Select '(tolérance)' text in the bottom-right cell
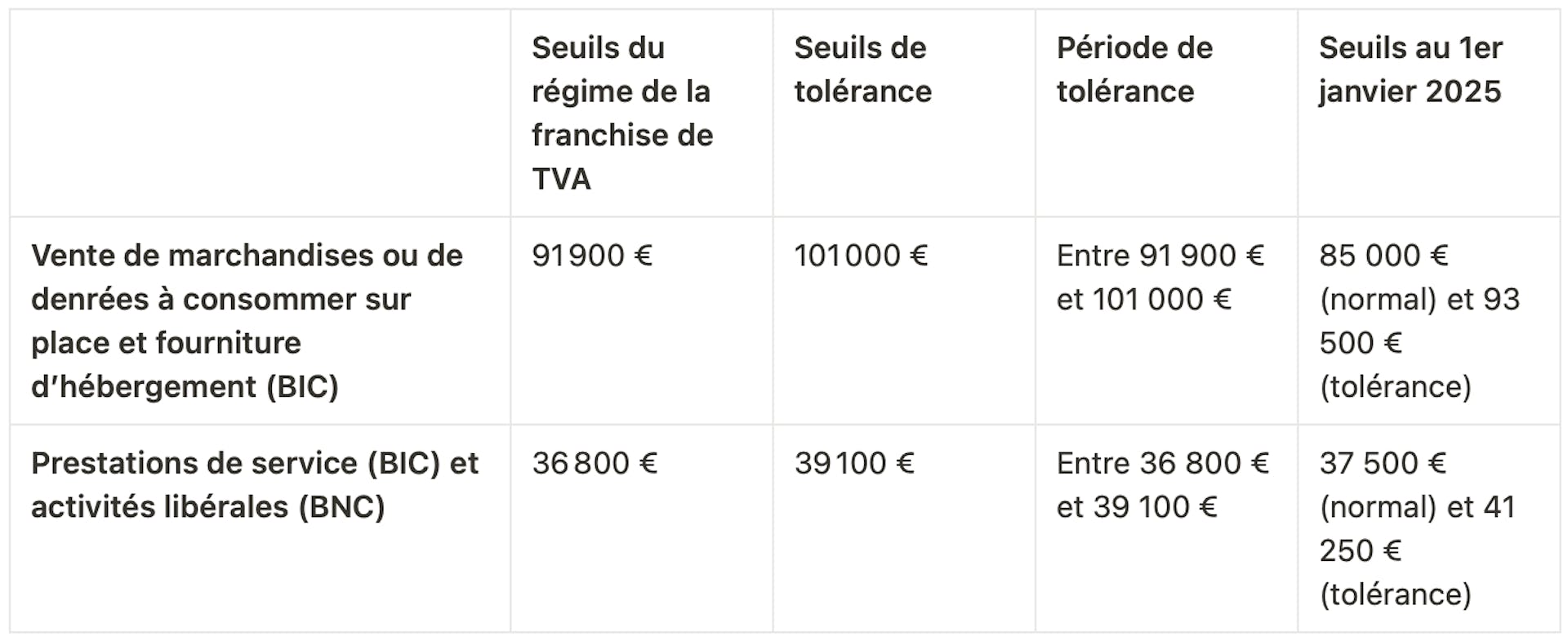This screenshot has height=641, width=1568. pos(1395,594)
